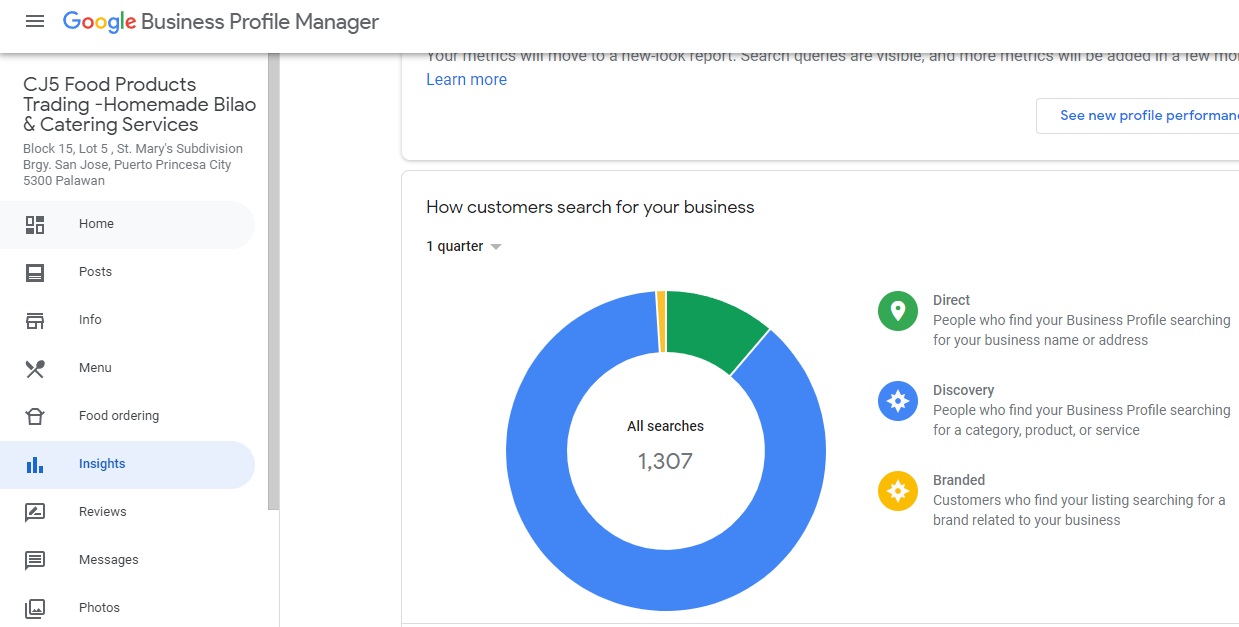Click the Reviews icon in sidebar
This screenshot has height=627, width=1239.
click(x=35, y=512)
